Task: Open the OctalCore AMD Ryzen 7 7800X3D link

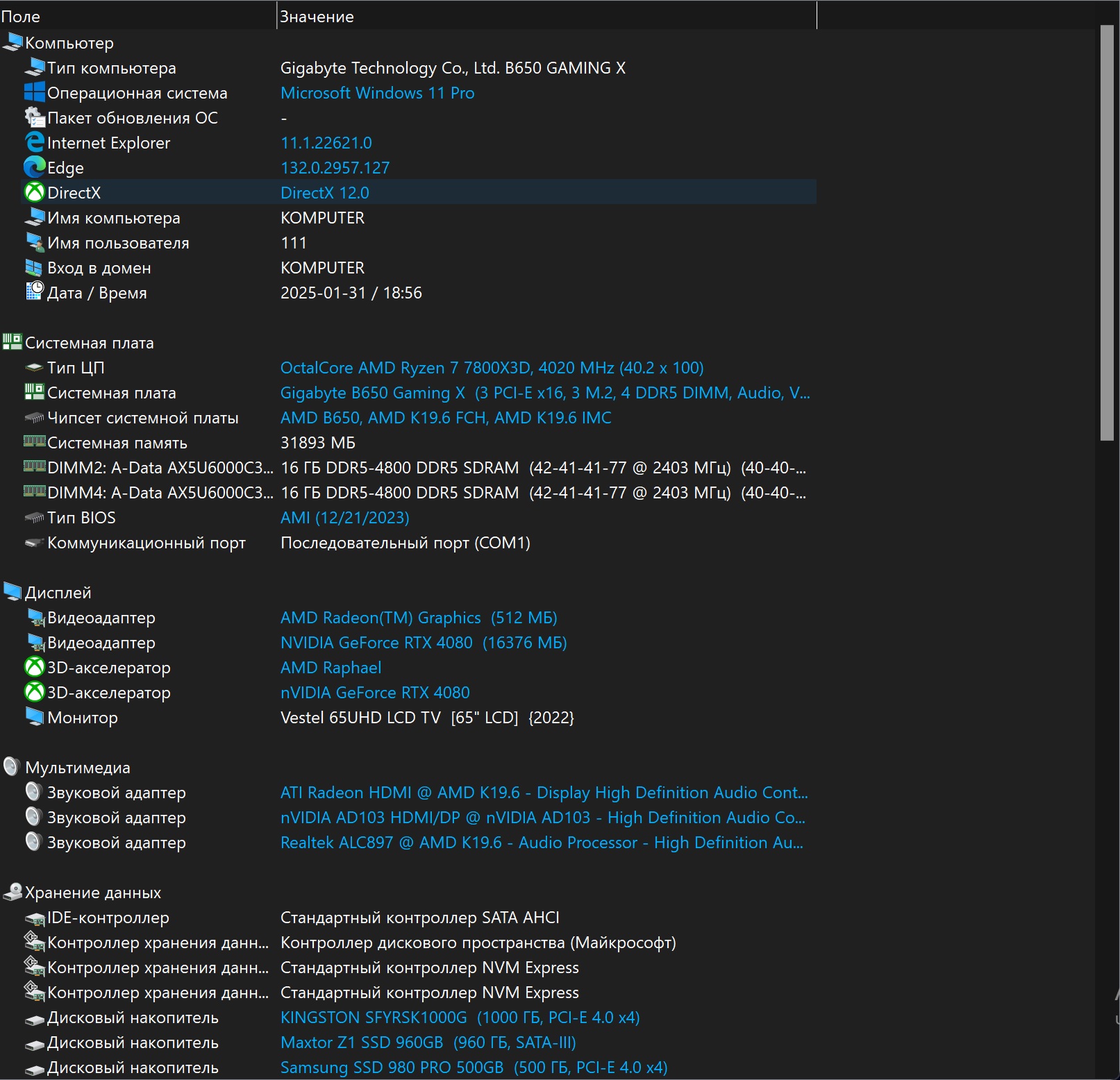Action: [x=492, y=368]
